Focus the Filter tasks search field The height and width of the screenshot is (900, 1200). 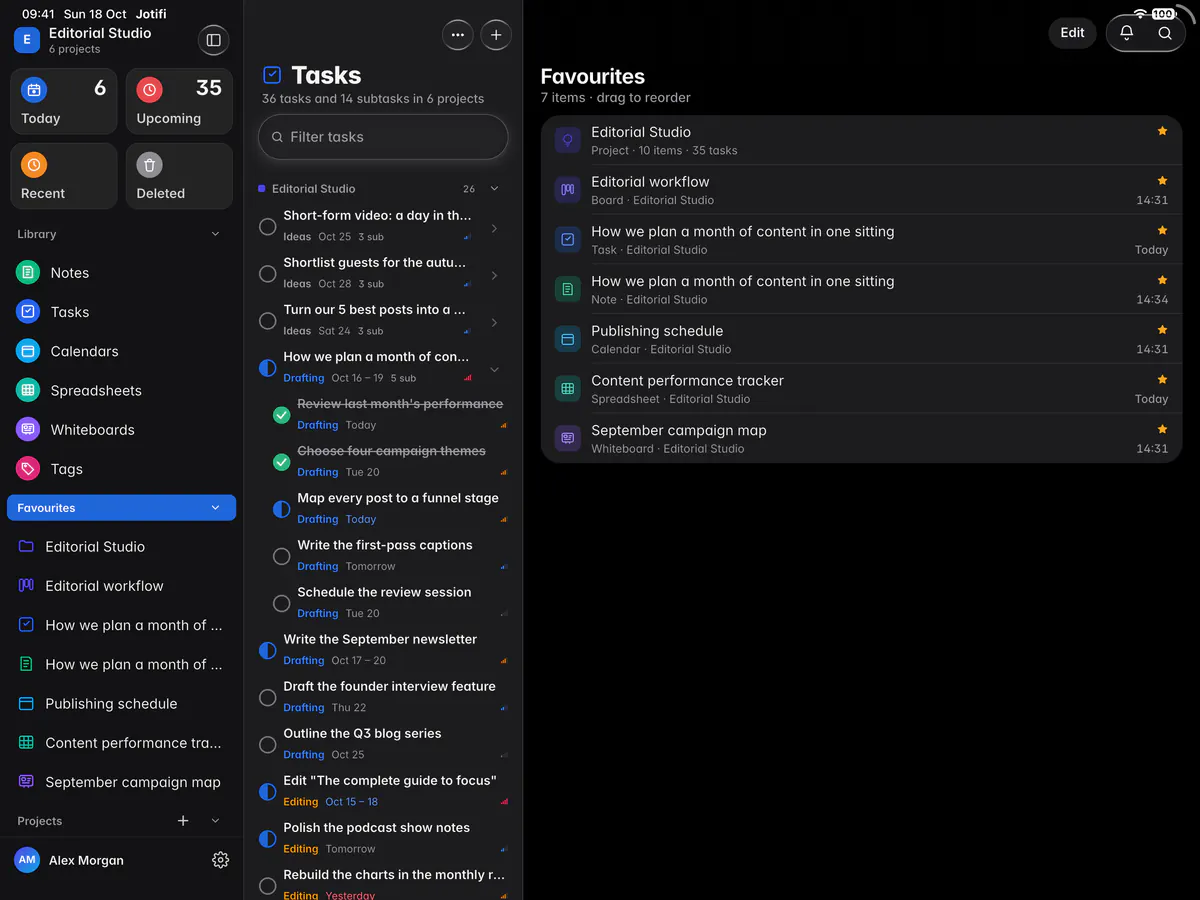(x=383, y=137)
